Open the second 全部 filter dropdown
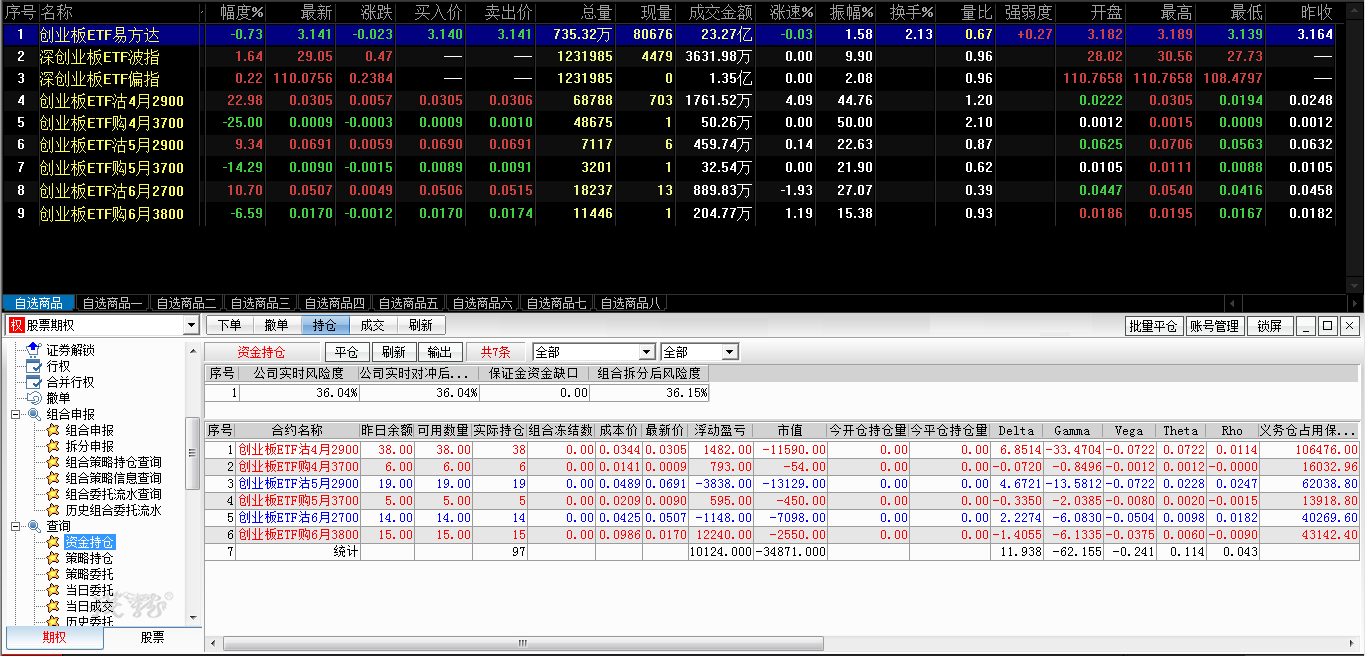 coord(730,352)
